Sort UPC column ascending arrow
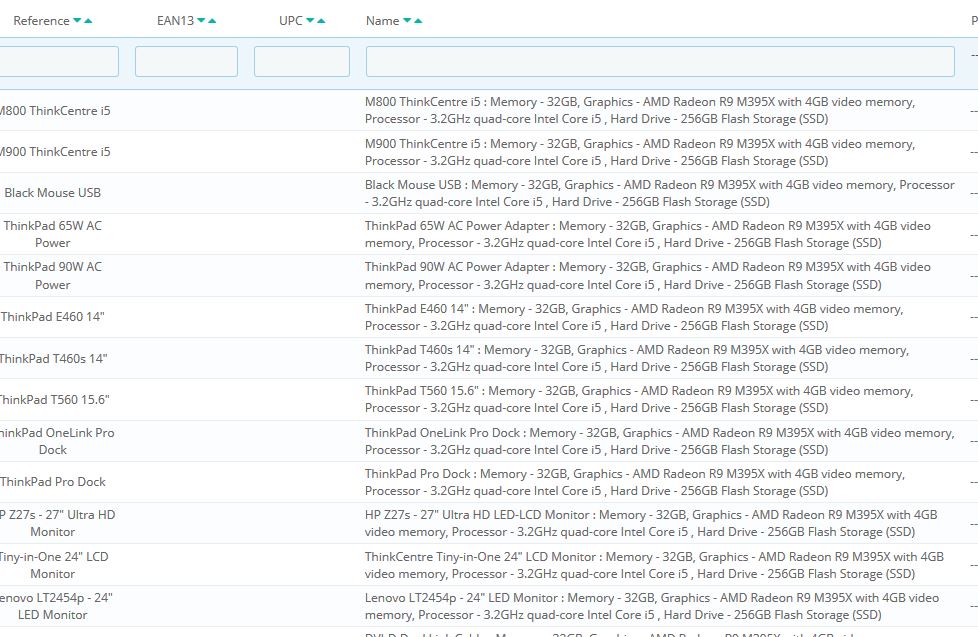Viewport: 978px width, 637px height. point(321,21)
